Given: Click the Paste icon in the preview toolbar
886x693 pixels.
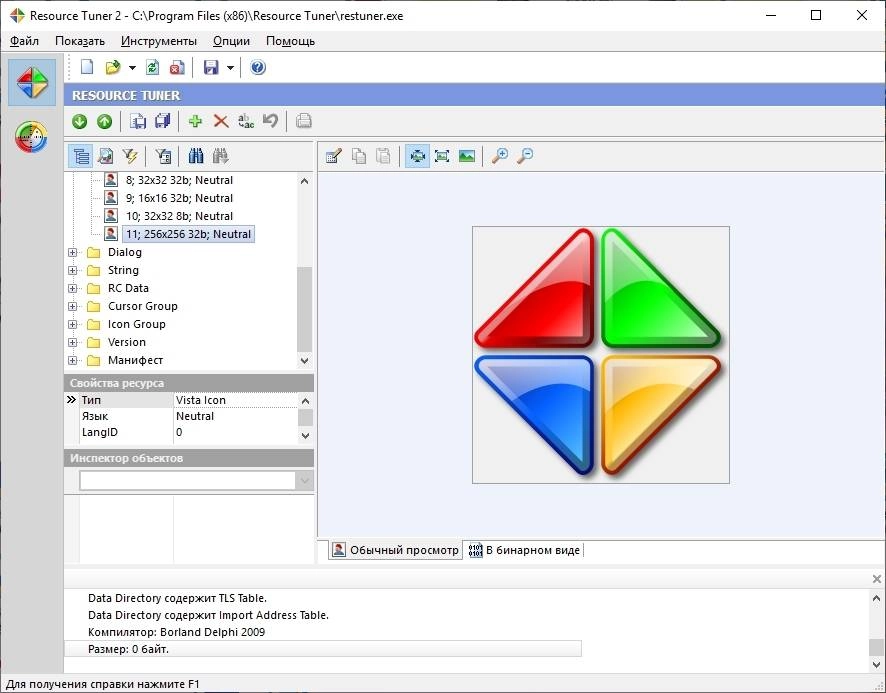Looking at the screenshot, I should tap(384, 155).
